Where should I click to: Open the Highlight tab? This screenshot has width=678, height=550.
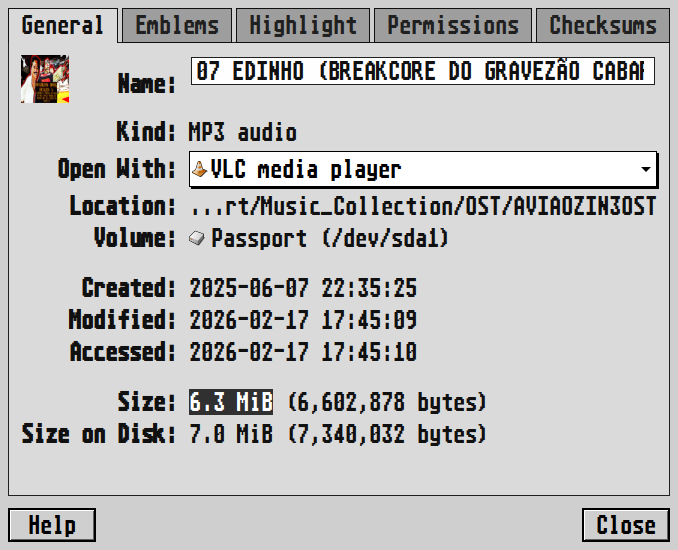(302, 25)
